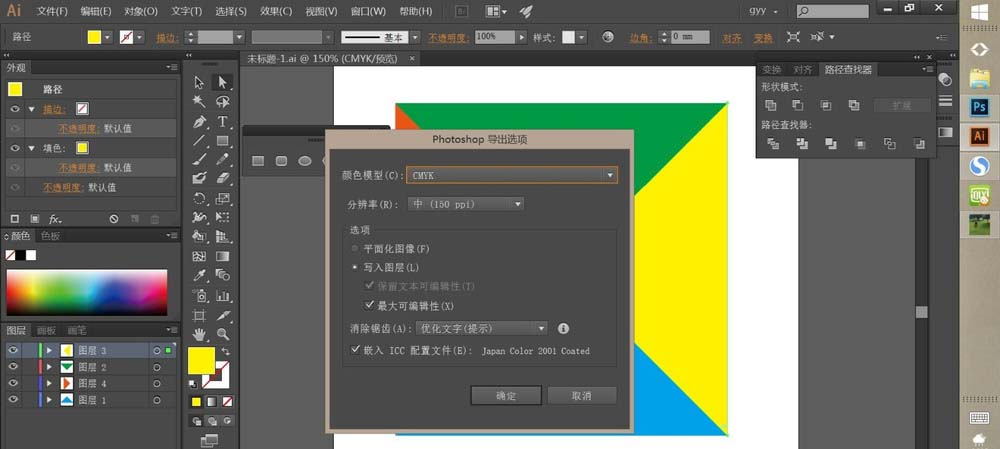1000x449 pixels.
Task: Select the Direct Selection tool
Action: (223, 82)
